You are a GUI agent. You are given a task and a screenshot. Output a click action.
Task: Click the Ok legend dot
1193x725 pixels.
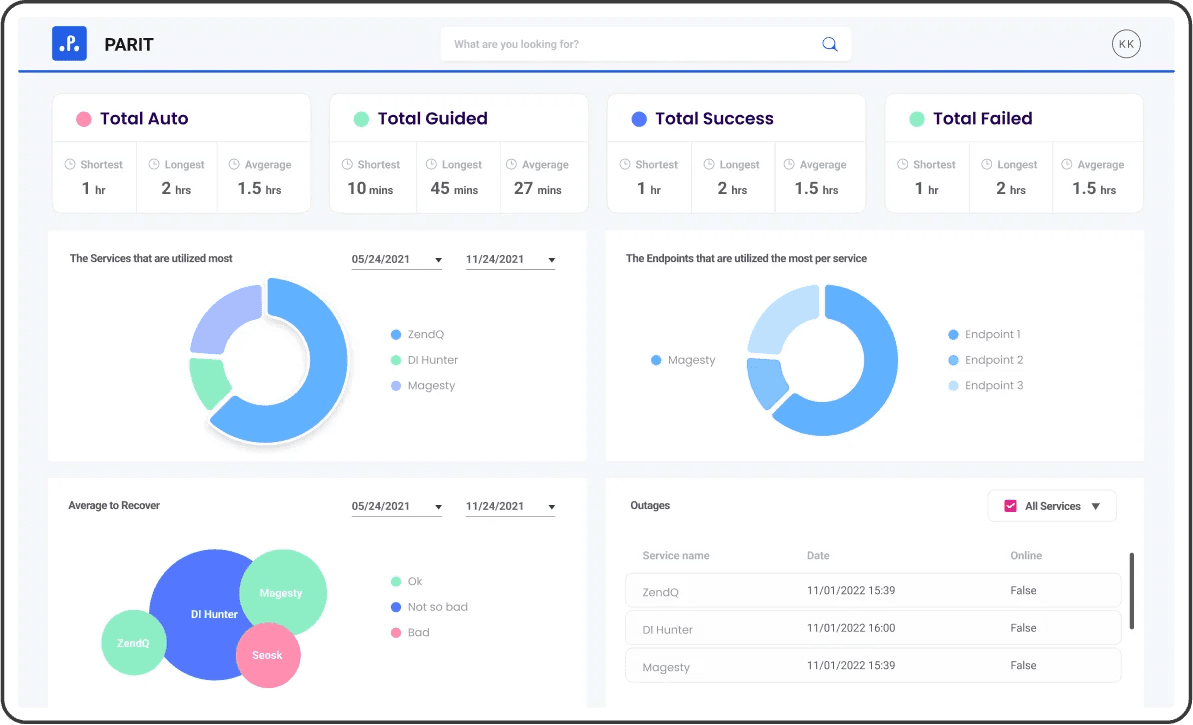pos(396,581)
